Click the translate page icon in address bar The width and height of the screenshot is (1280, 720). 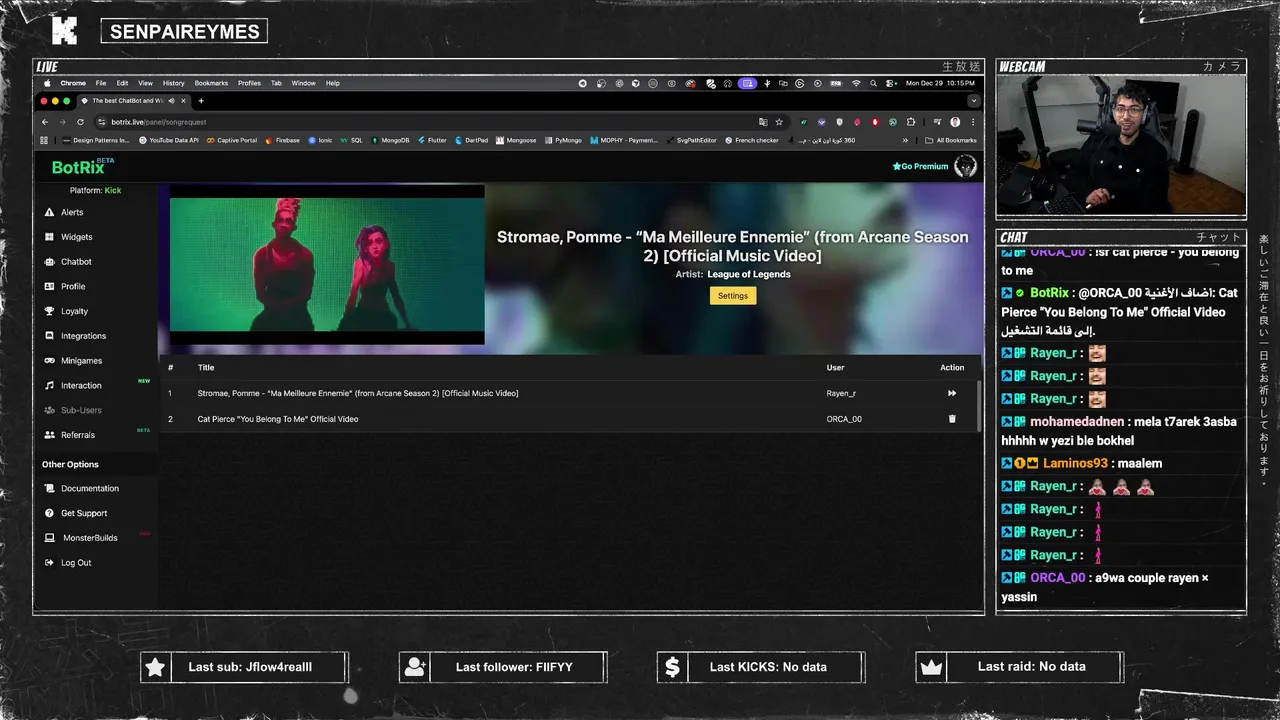click(763, 122)
